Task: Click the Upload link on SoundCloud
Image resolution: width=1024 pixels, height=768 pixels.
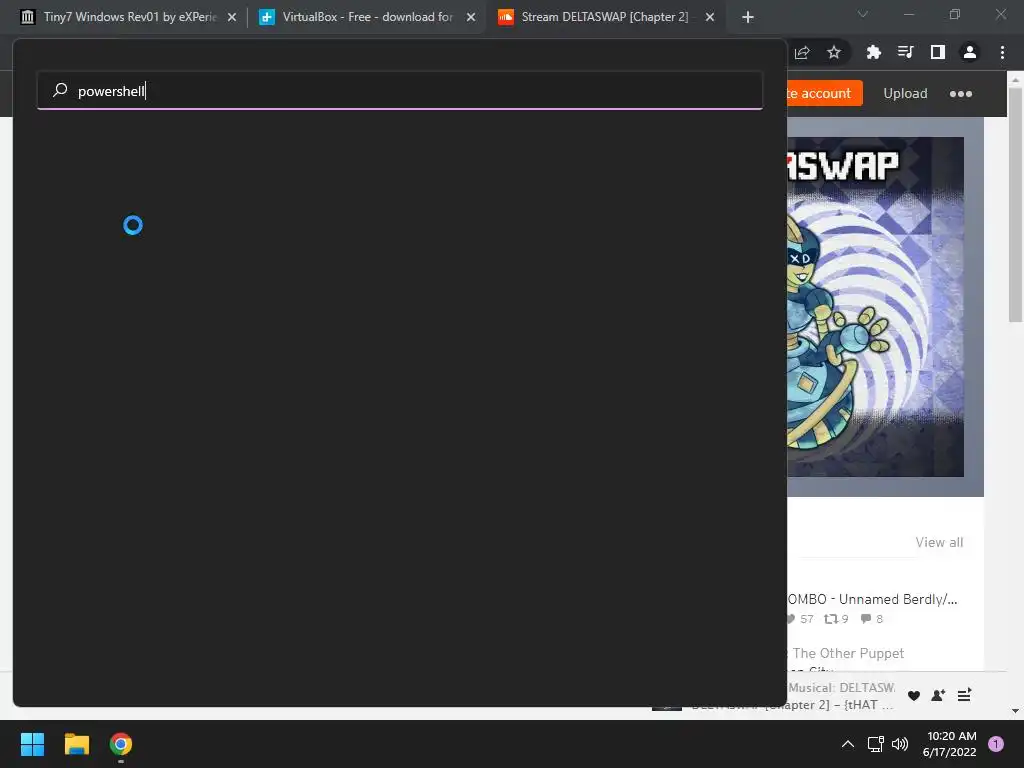Action: tap(905, 93)
